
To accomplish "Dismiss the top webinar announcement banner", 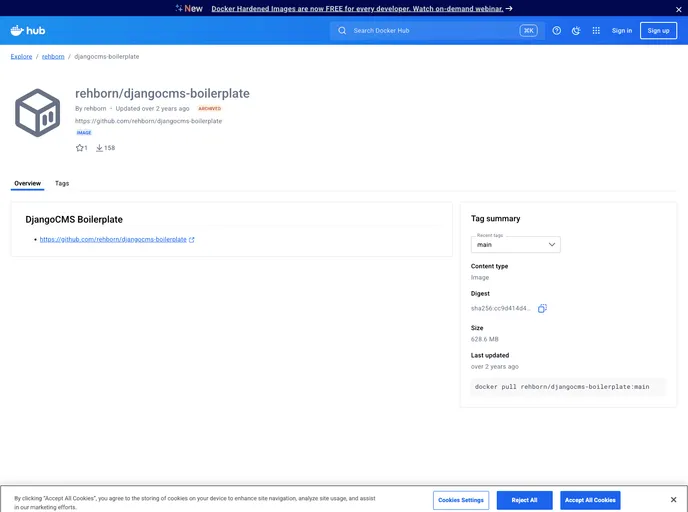I will point(679,8).
